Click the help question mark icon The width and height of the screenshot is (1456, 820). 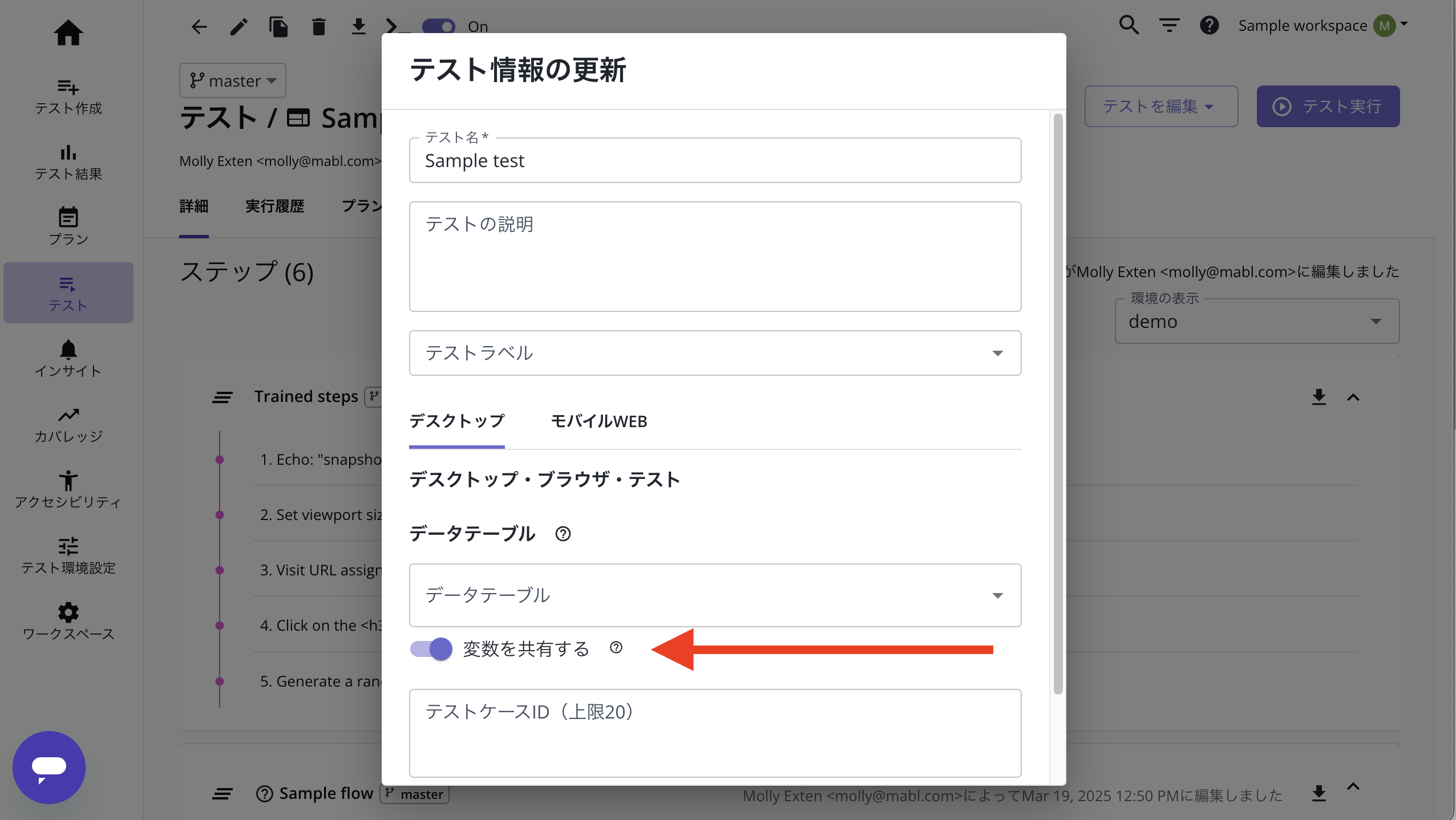pyautogui.click(x=1210, y=26)
